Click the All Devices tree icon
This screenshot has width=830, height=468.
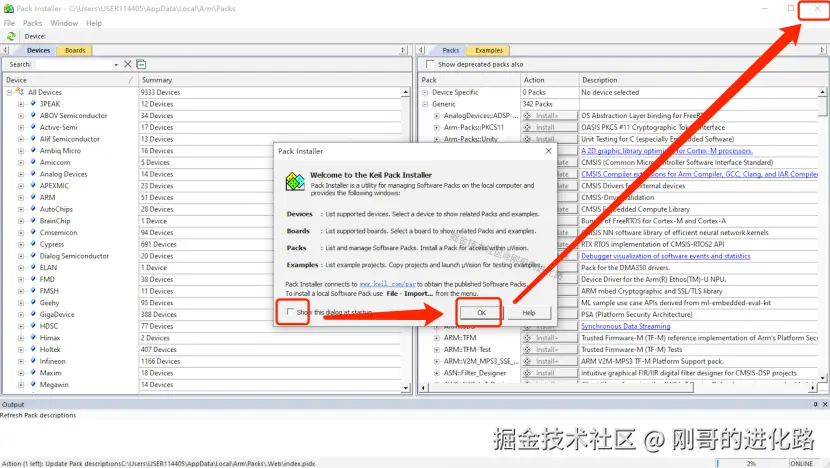point(20,92)
